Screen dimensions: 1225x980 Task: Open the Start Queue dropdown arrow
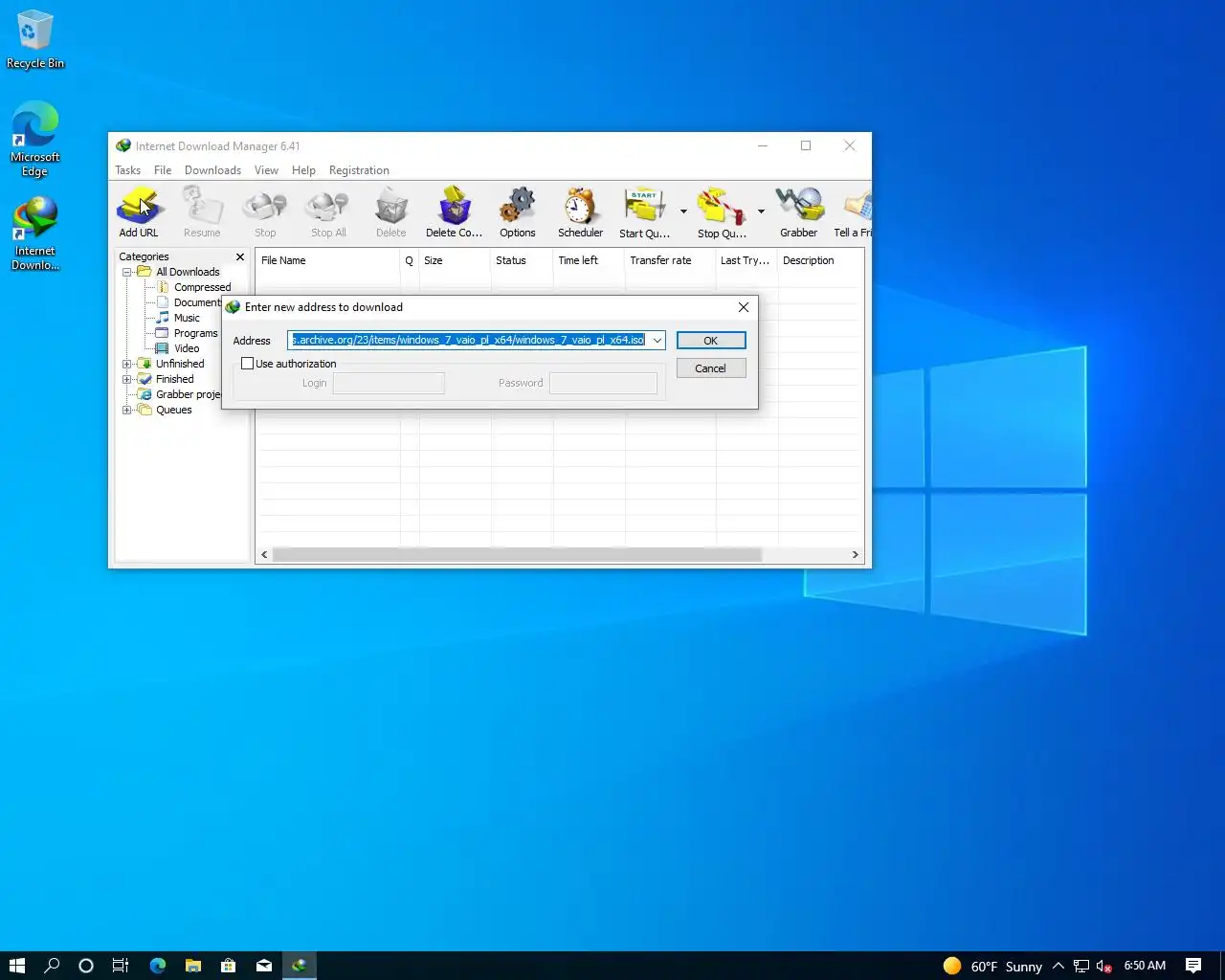click(683, 212)
